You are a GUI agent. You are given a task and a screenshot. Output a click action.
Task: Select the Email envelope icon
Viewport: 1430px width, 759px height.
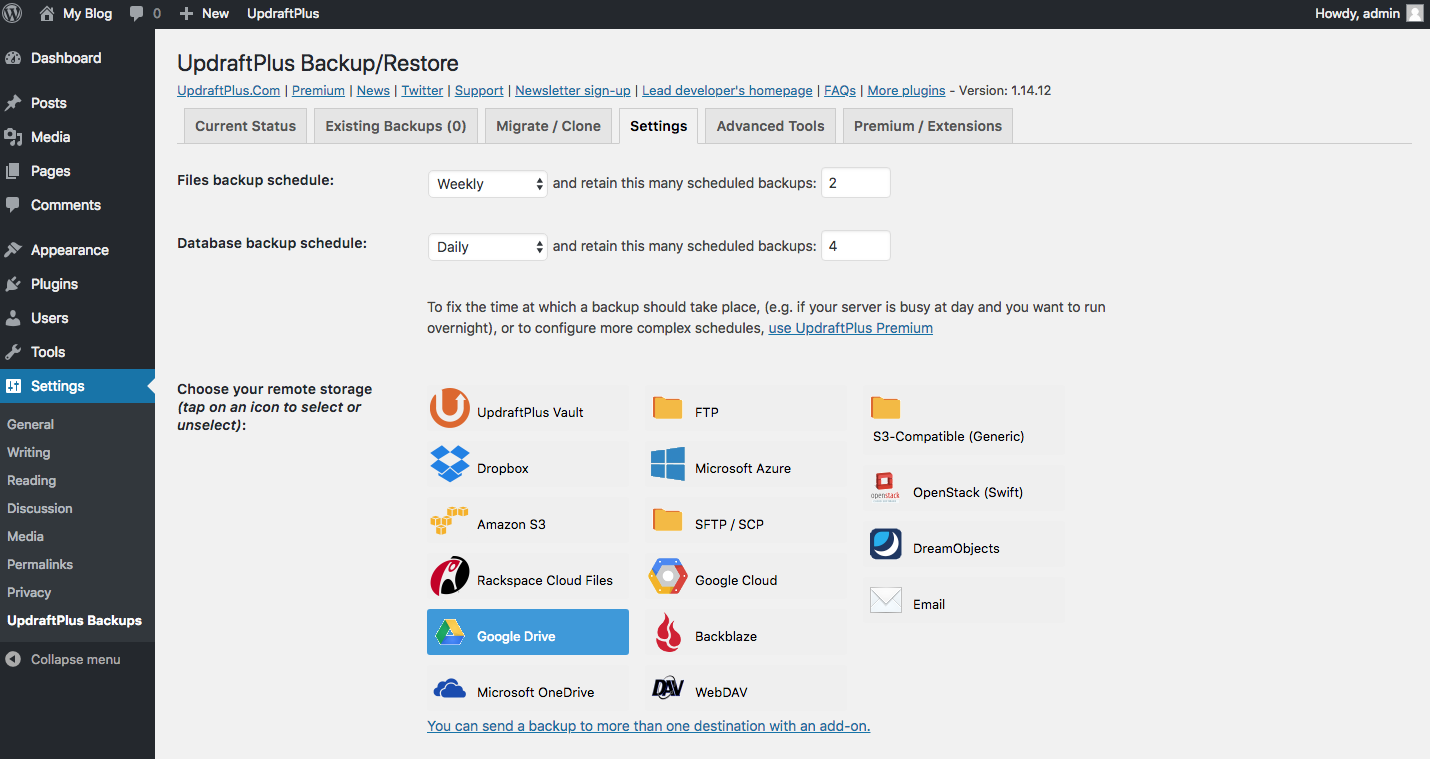(x=886, y=600)
